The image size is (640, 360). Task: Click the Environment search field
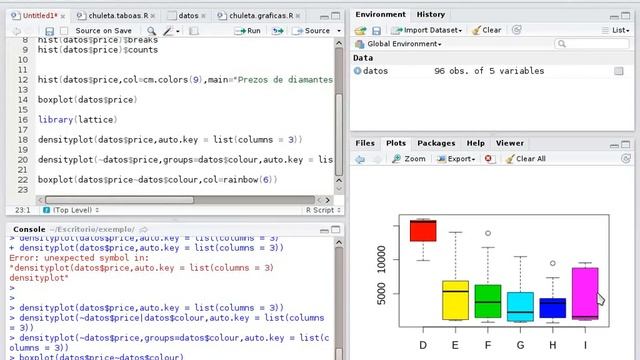click(591, 44)
